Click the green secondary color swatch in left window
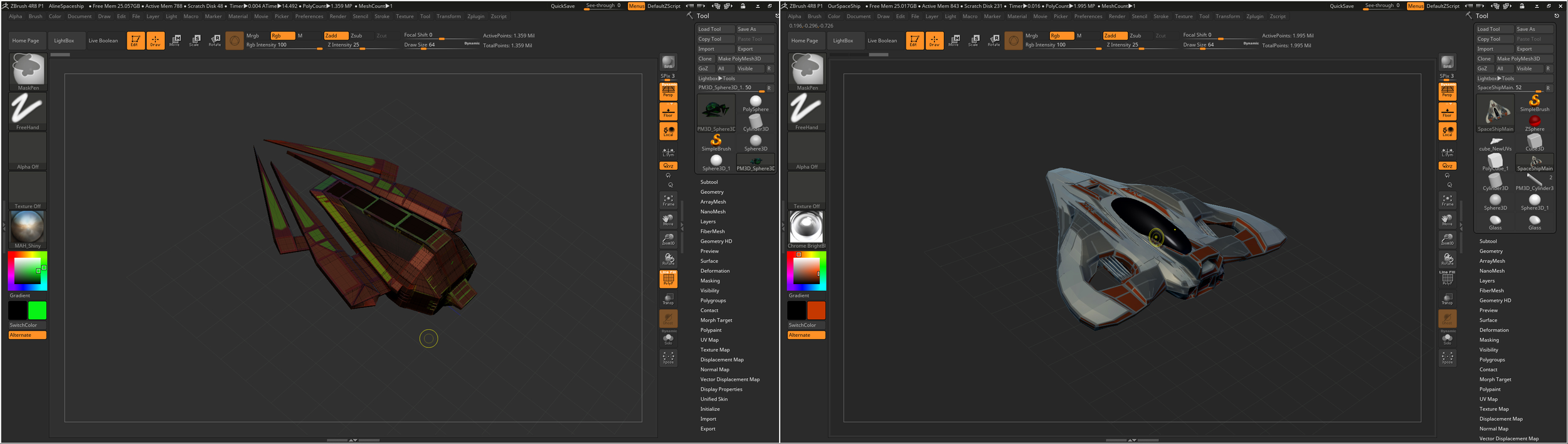The image size is (1568, 444). pyautogui.click(x=37, y=310)
